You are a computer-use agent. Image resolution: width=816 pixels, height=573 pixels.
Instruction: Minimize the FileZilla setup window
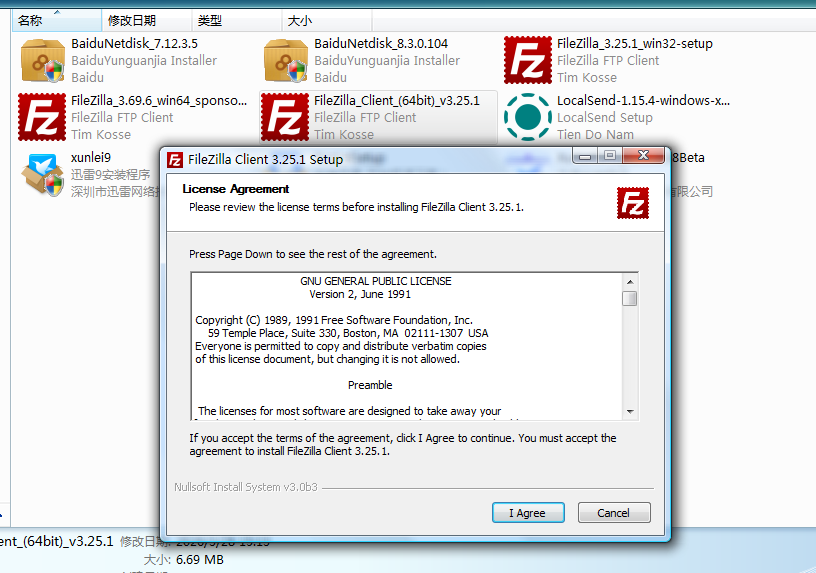[585, 156]
